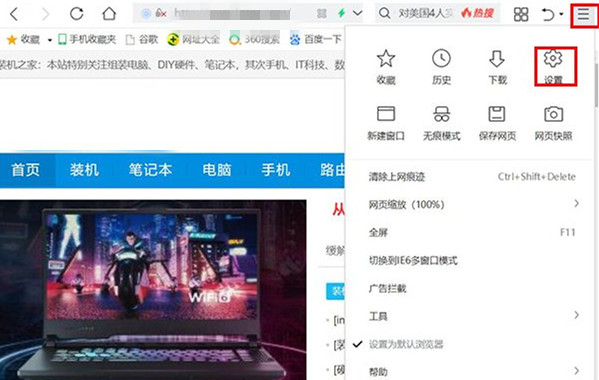The width and height of the screenshot is (599, 380).
Task: Click the undo closed tab arrow
Action: (548, 14)
